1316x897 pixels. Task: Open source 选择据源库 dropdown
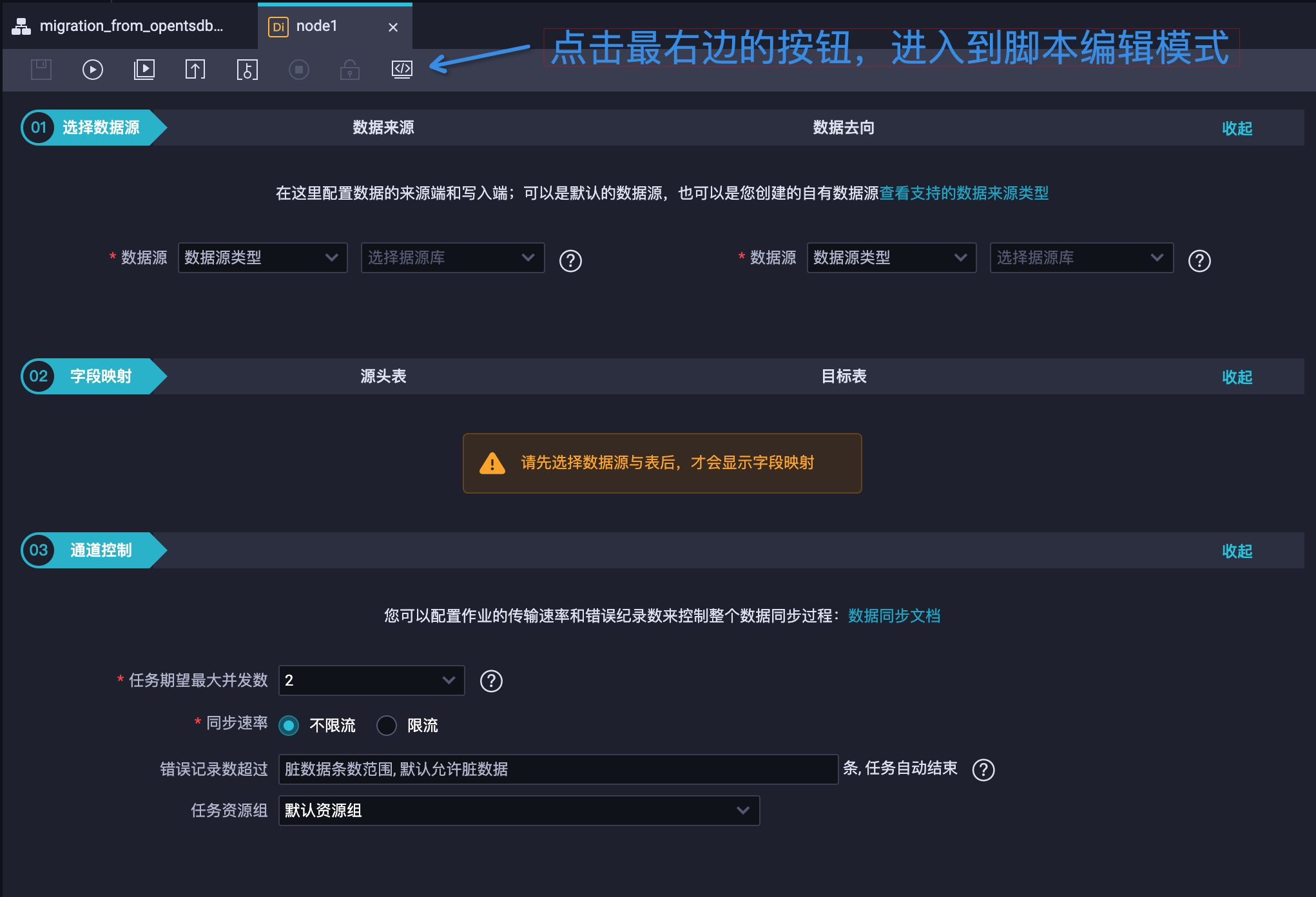tap(453, 258)
